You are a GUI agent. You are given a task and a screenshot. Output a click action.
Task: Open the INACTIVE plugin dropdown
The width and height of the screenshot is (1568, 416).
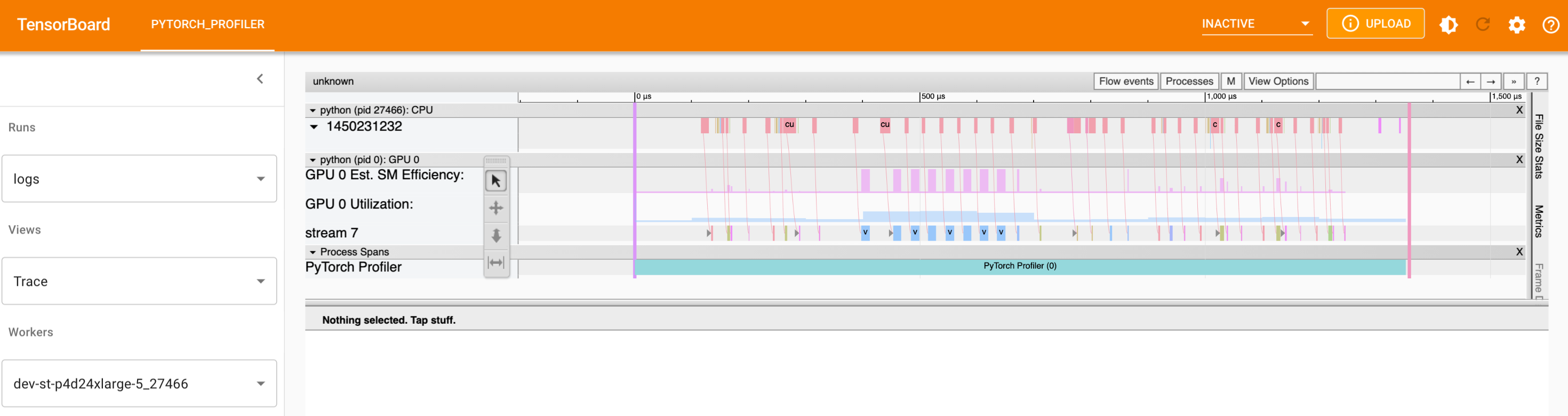point(1257,24)
